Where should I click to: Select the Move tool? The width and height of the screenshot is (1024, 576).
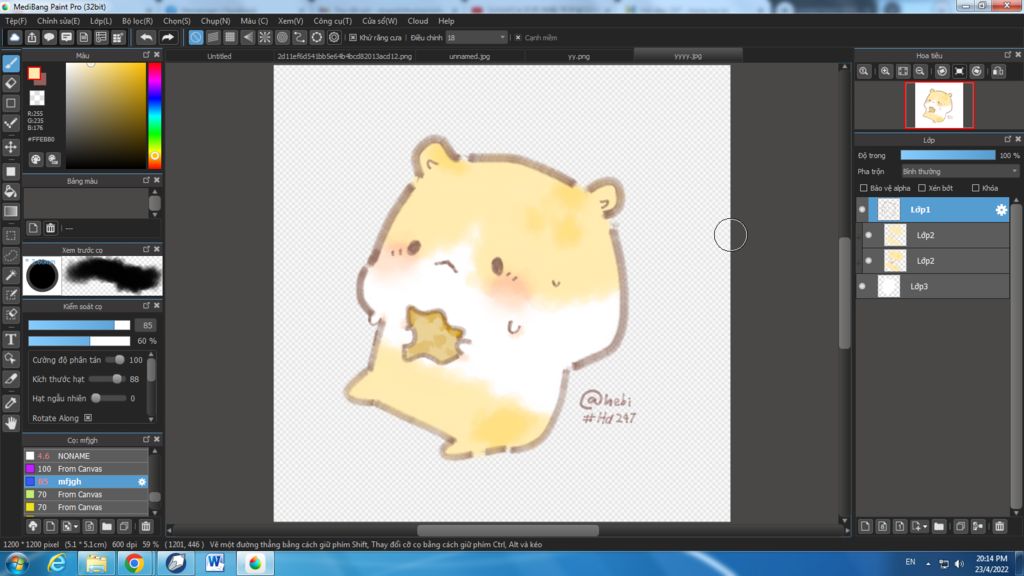pyautogui.click(x=11, y=147)
